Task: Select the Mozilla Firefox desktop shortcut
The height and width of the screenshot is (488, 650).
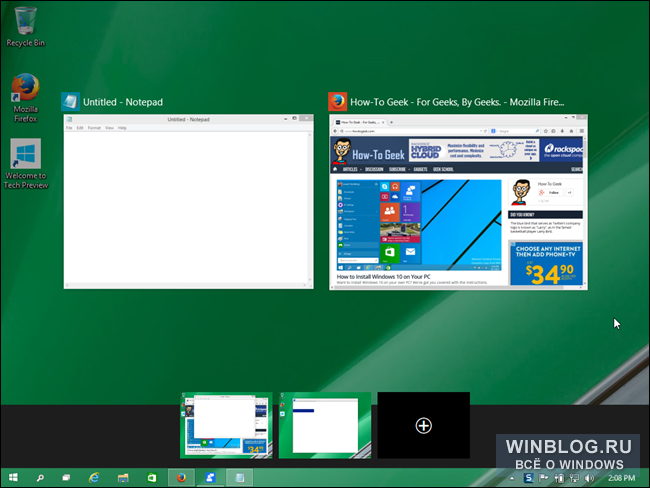Action: coord(25,98)
